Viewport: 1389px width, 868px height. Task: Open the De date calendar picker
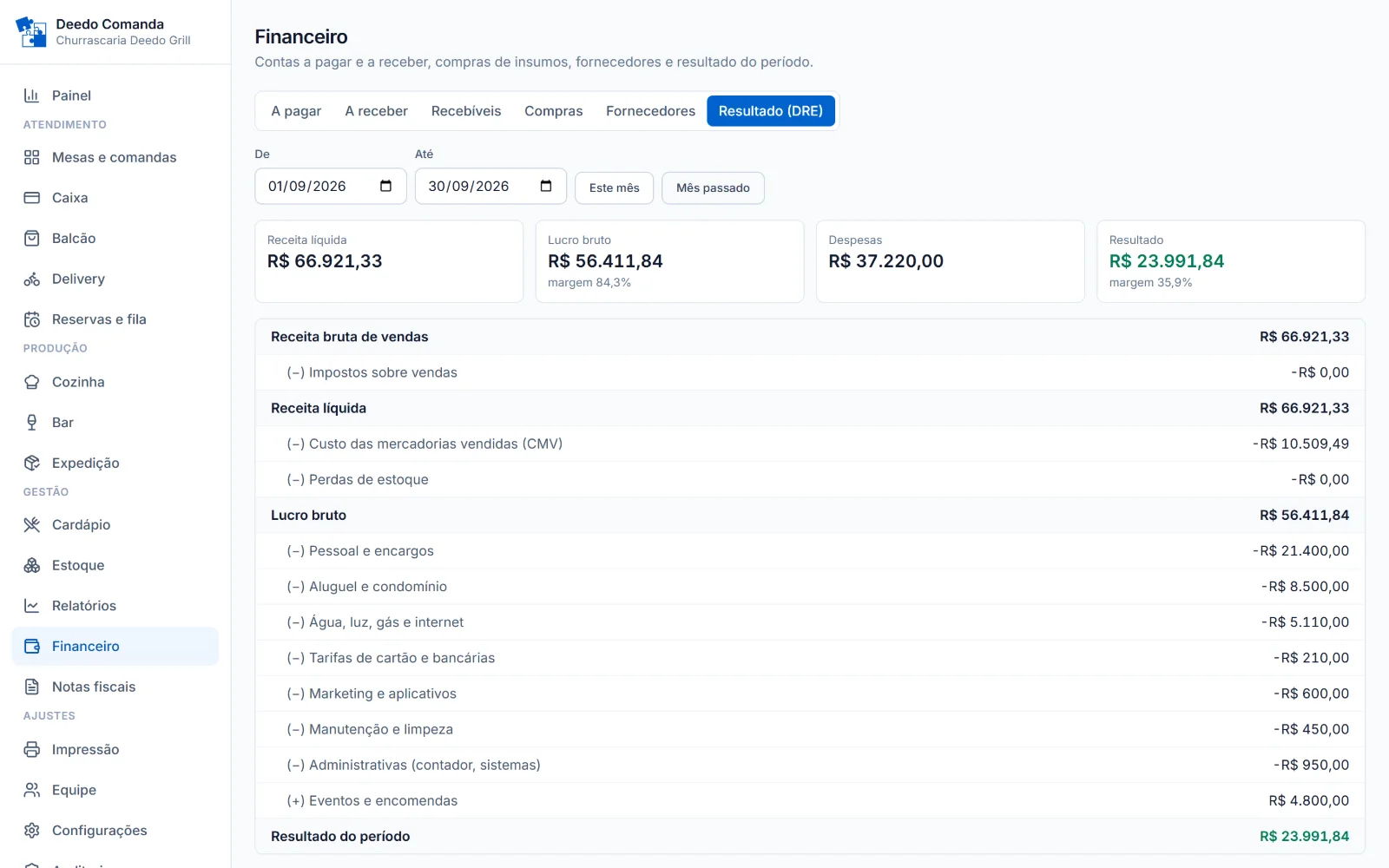pos(386,186)
